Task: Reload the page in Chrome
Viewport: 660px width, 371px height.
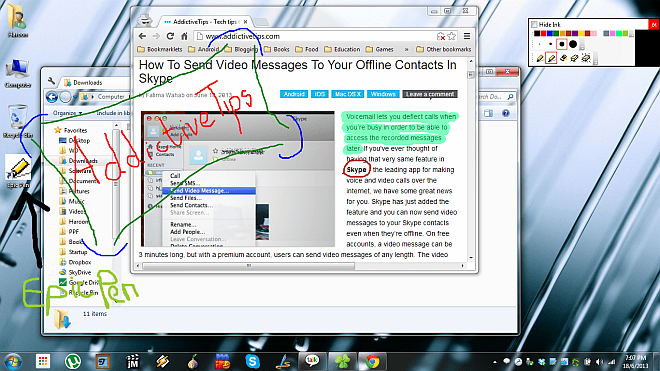Action: pyautogui.click(x=170, y=36)
